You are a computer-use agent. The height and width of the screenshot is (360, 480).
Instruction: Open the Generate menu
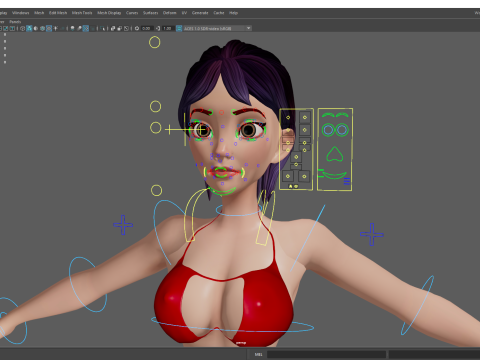point(200,13)
